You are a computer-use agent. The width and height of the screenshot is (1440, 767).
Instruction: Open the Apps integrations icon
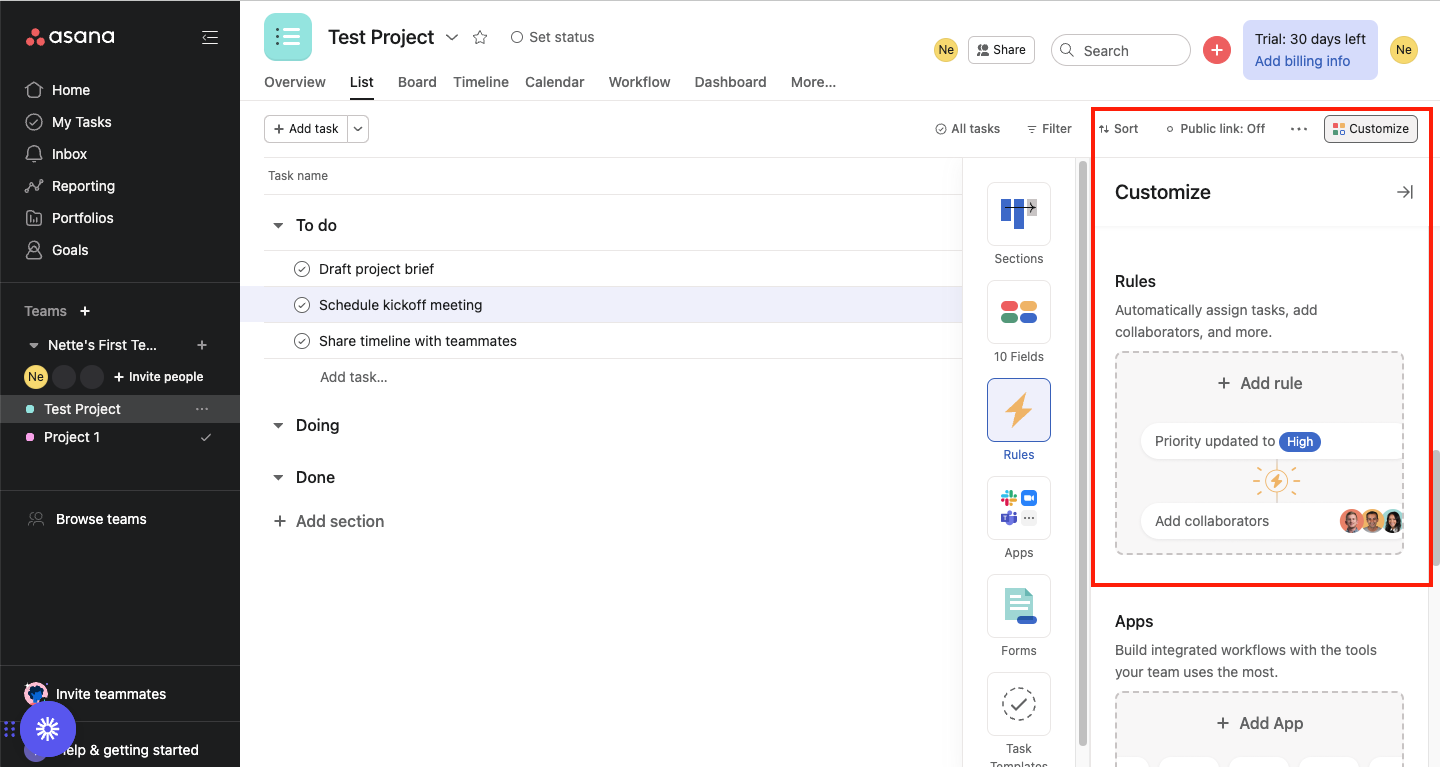click(1018, 508)
